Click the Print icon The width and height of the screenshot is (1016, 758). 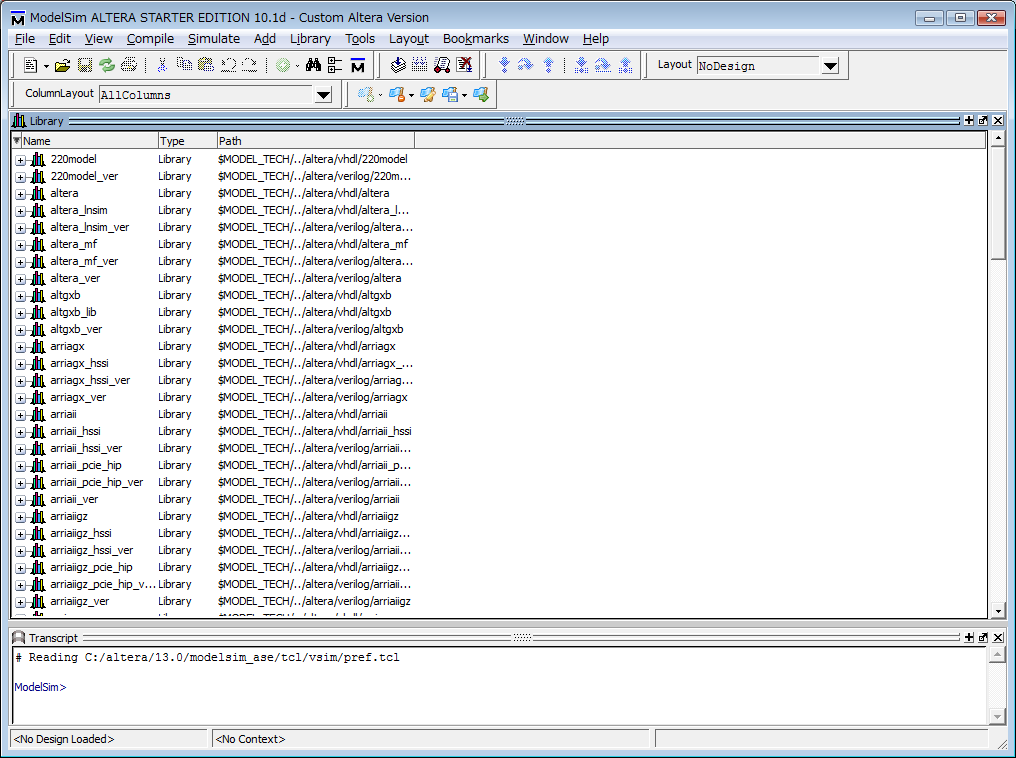(129, 65)
